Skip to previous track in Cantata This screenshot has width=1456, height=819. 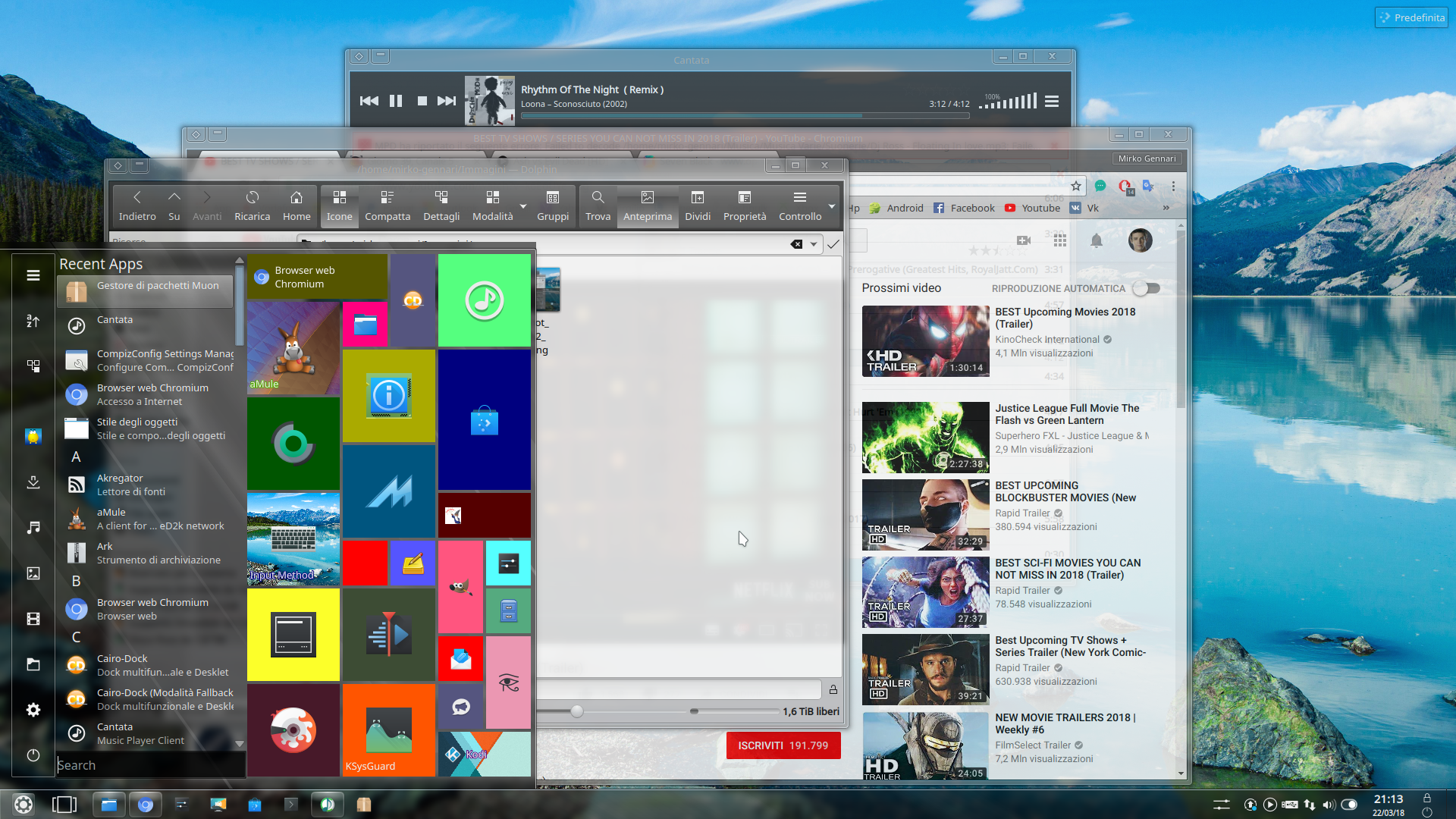(x=369, y=101)
